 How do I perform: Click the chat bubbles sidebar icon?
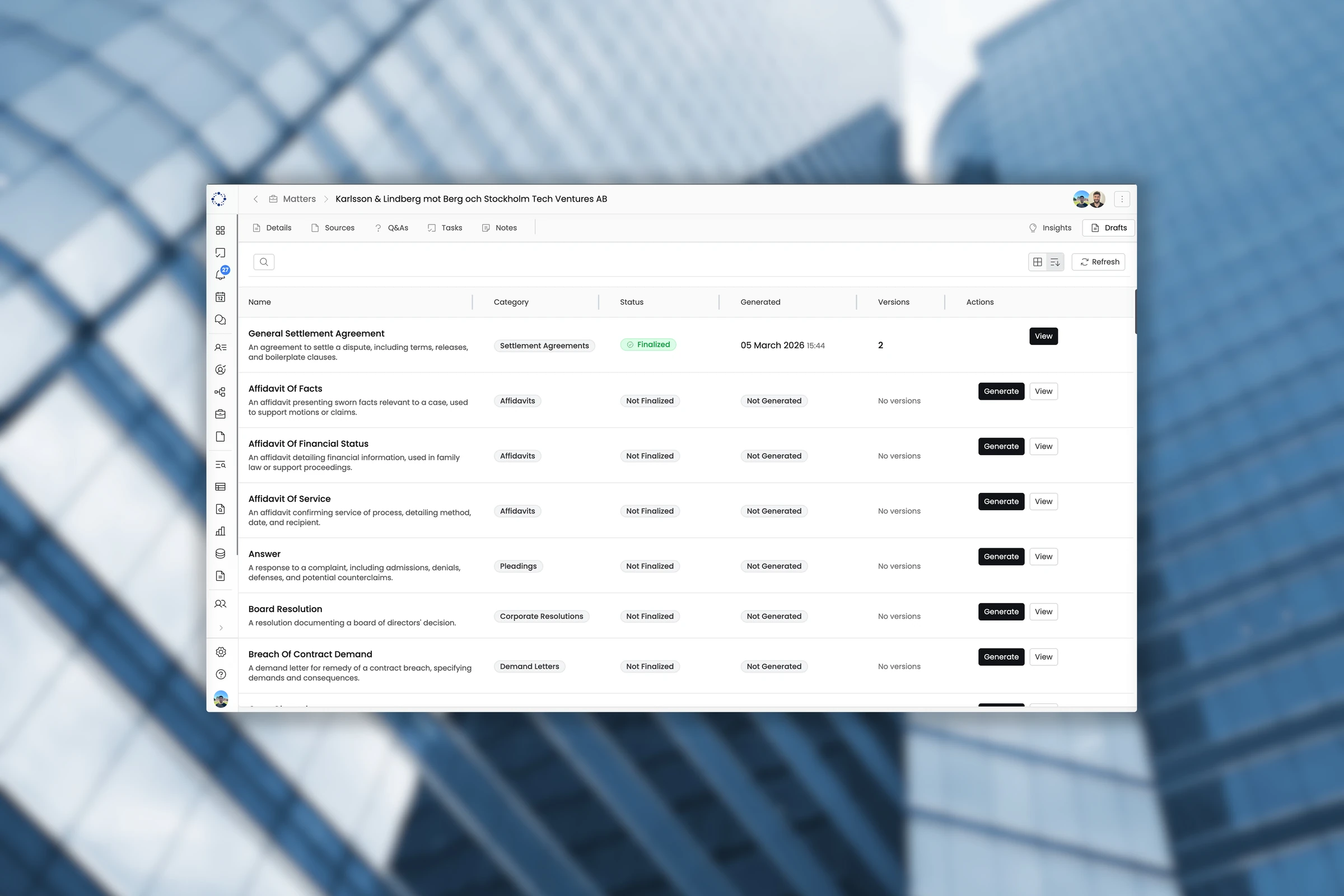[x=221, y=320]
